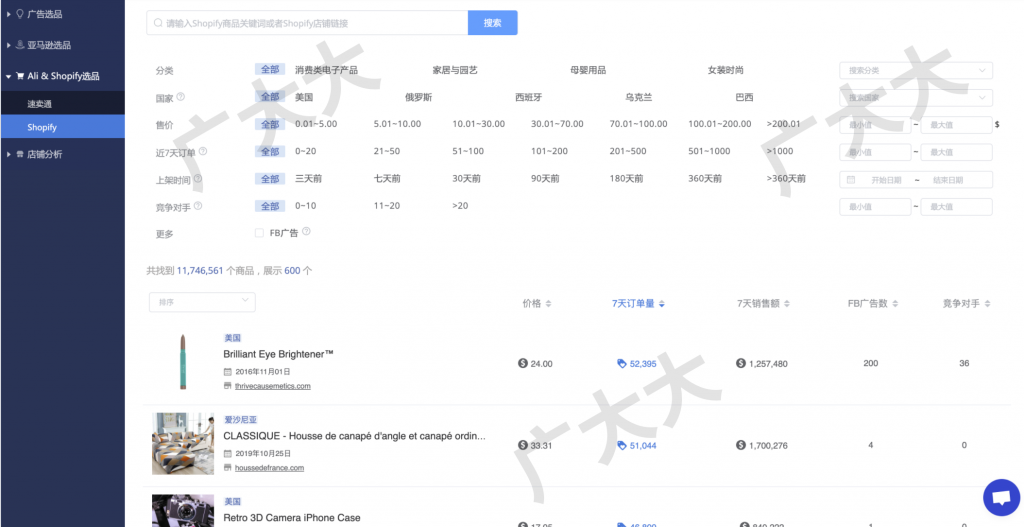The width and height of the screenshot is (1024, 527).
Task: Open the Brilliant Eye Brightener™ product title
Action: pyautogui.click(x=278, y=354)
